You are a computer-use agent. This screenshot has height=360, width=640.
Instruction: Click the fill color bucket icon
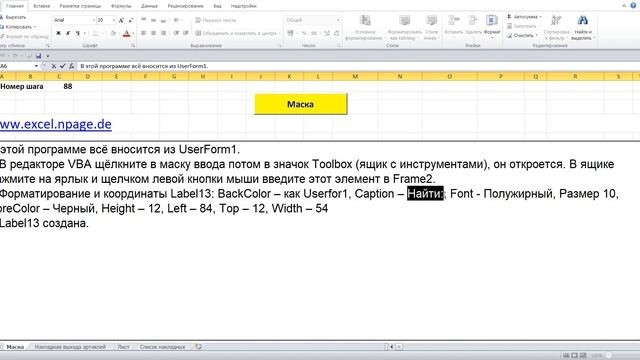click(113, 33)
